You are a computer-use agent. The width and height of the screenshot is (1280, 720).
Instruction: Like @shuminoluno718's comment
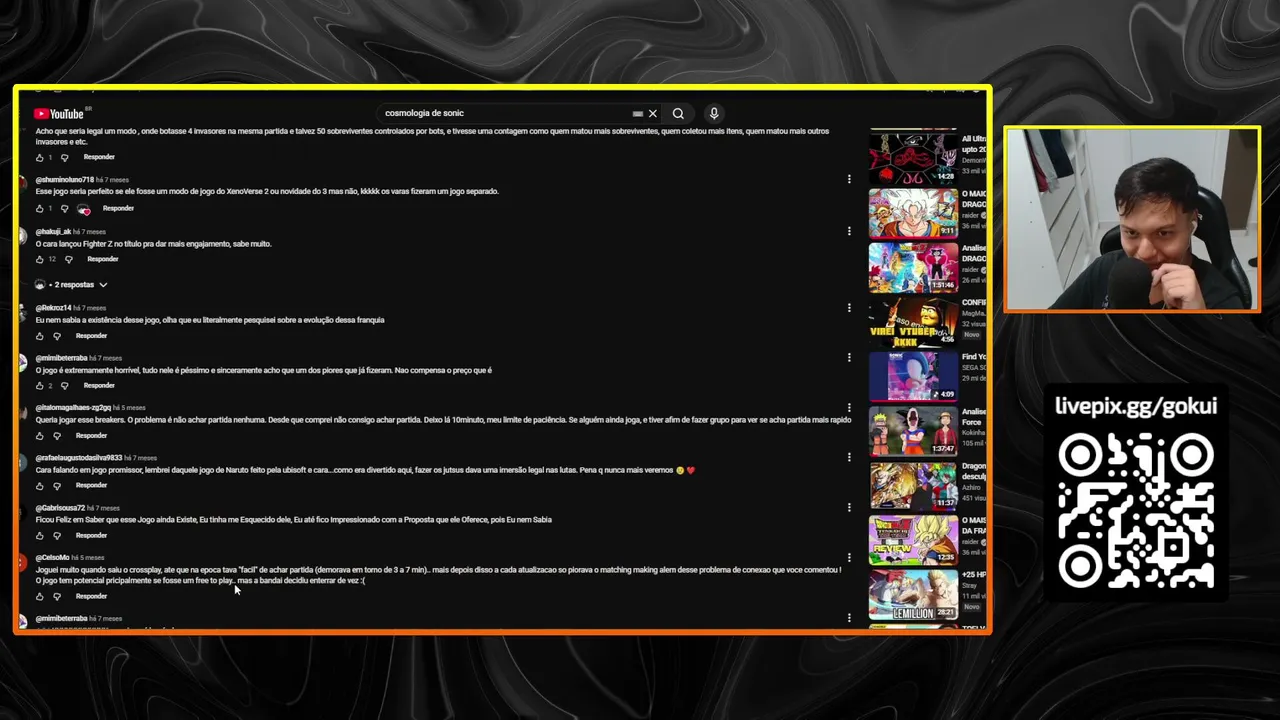(x=40, y=209)
